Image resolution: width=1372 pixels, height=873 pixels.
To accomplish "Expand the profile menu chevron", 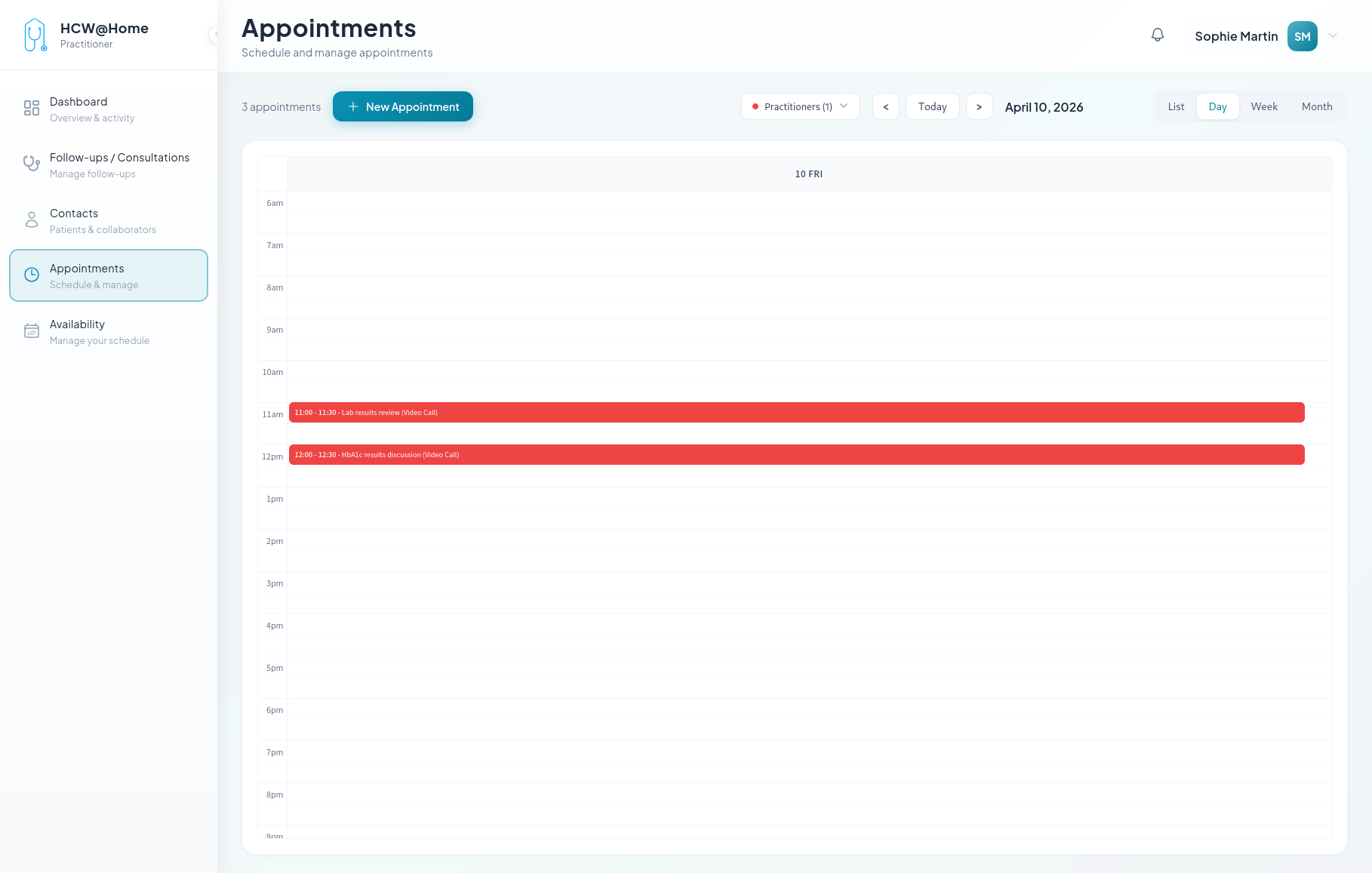I will pos(1333,35).
